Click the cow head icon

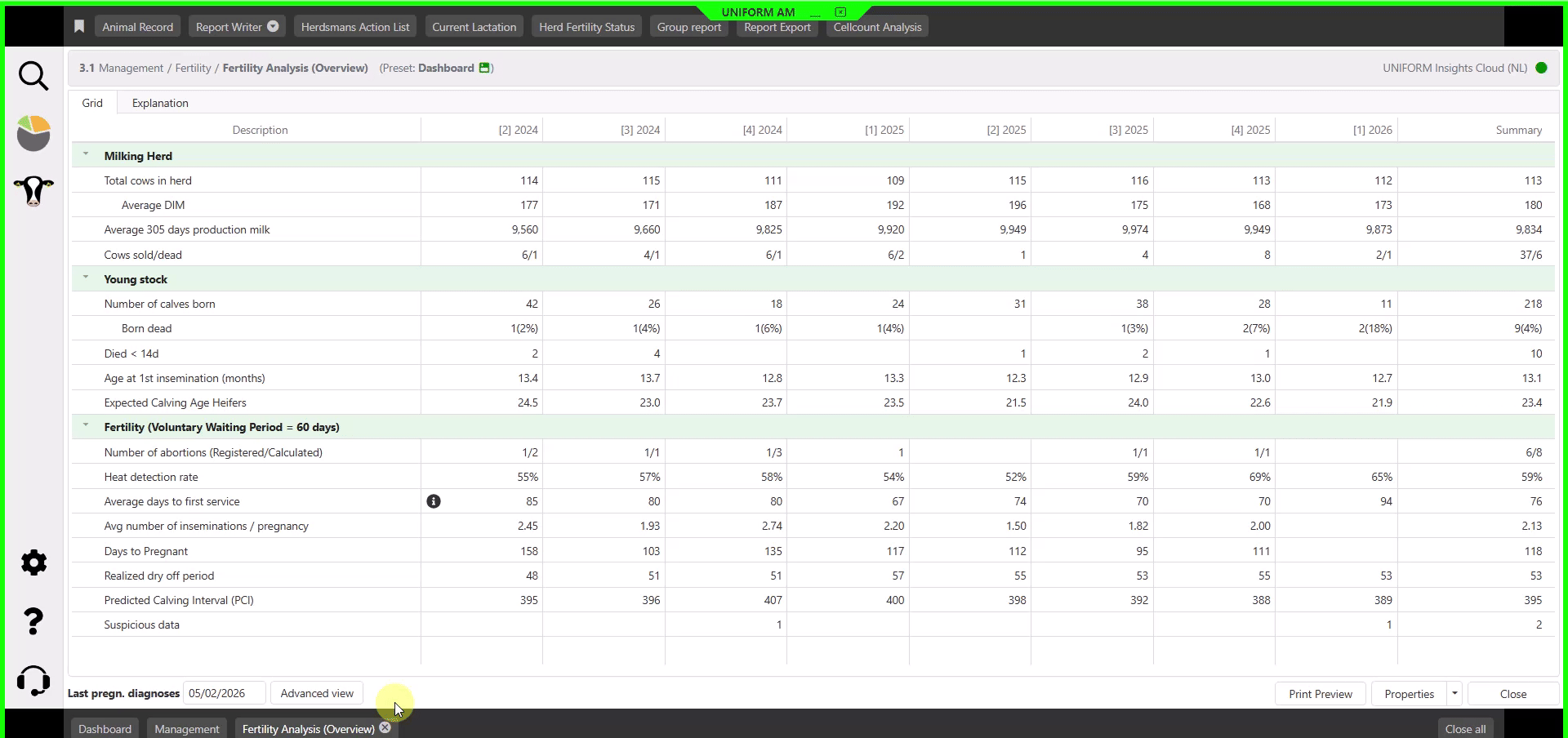pyautogui.click(x=33, y=191)
